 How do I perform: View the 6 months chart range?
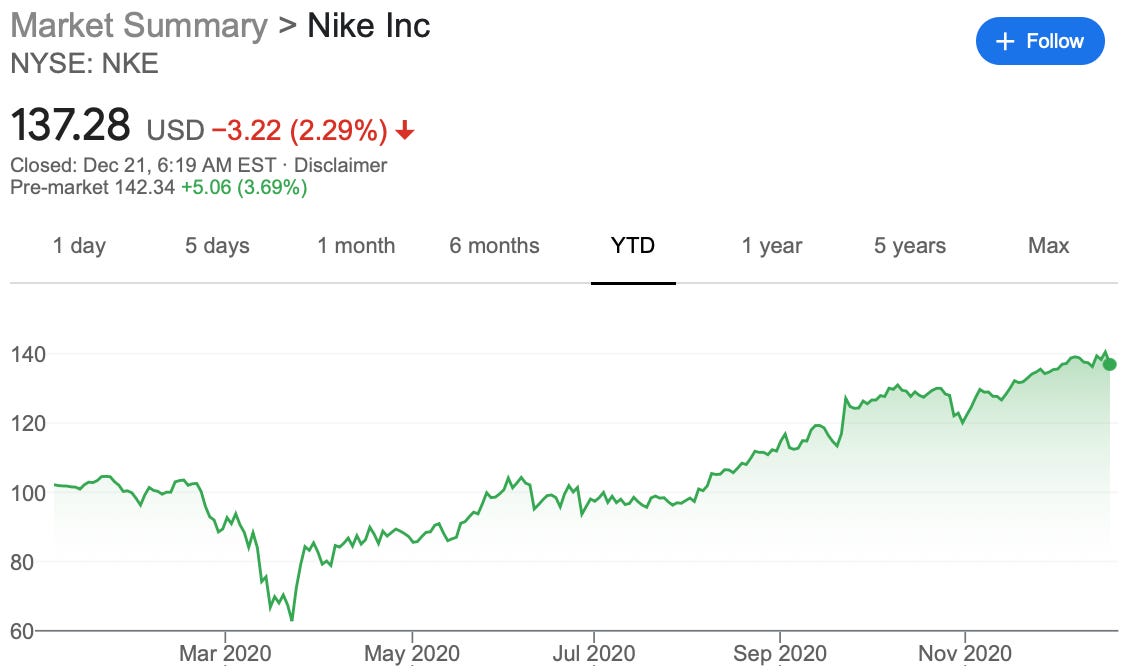pos(494,245)
